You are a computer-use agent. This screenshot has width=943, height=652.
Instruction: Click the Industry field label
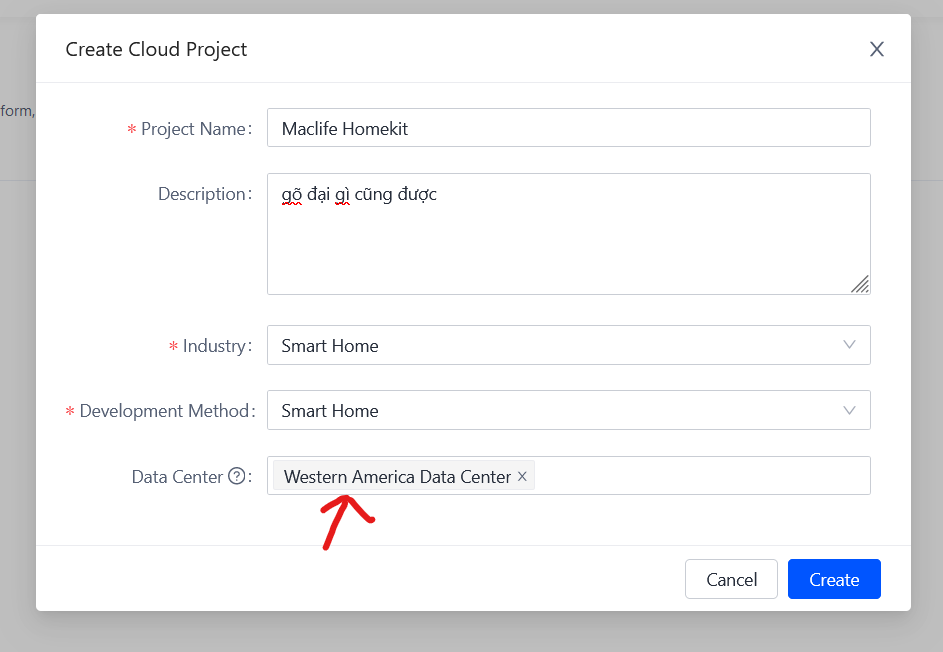pos(213,346)
